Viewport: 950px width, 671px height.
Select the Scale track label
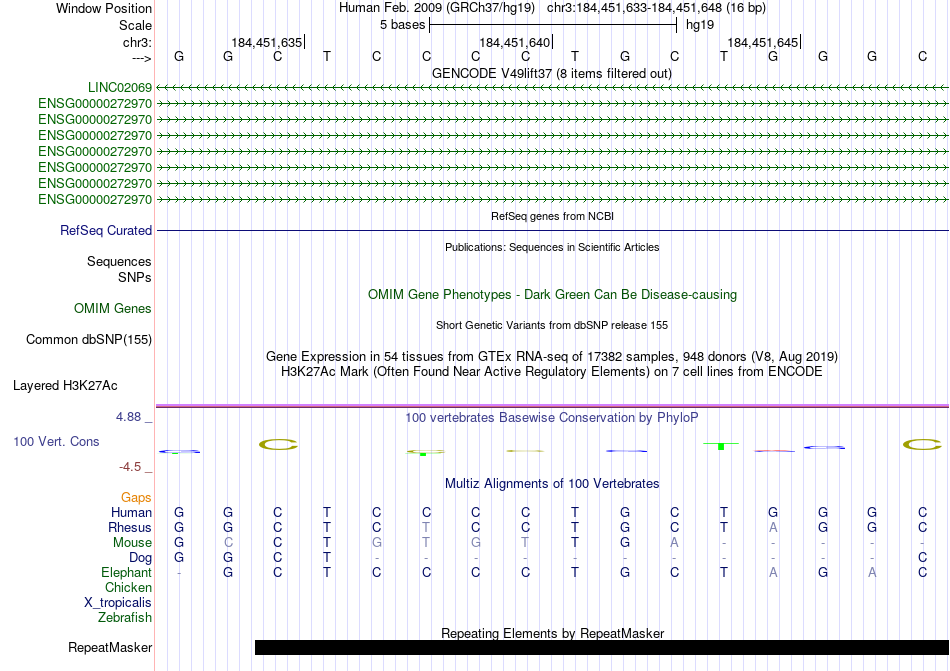click(135, 25)
